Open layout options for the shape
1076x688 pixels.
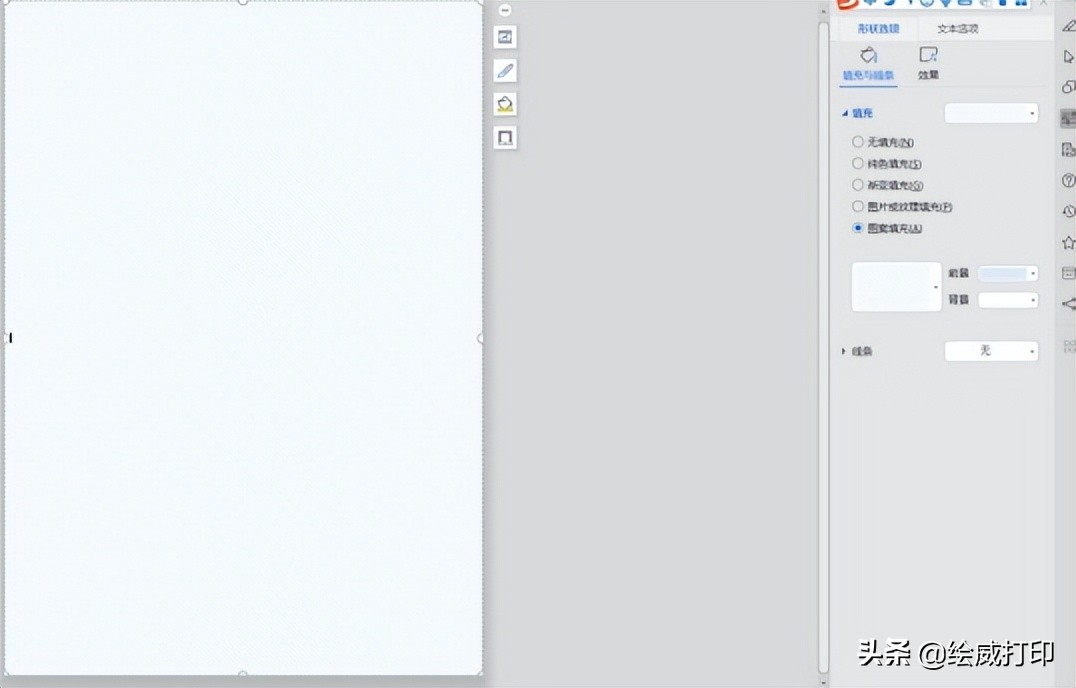click(505, 37)
